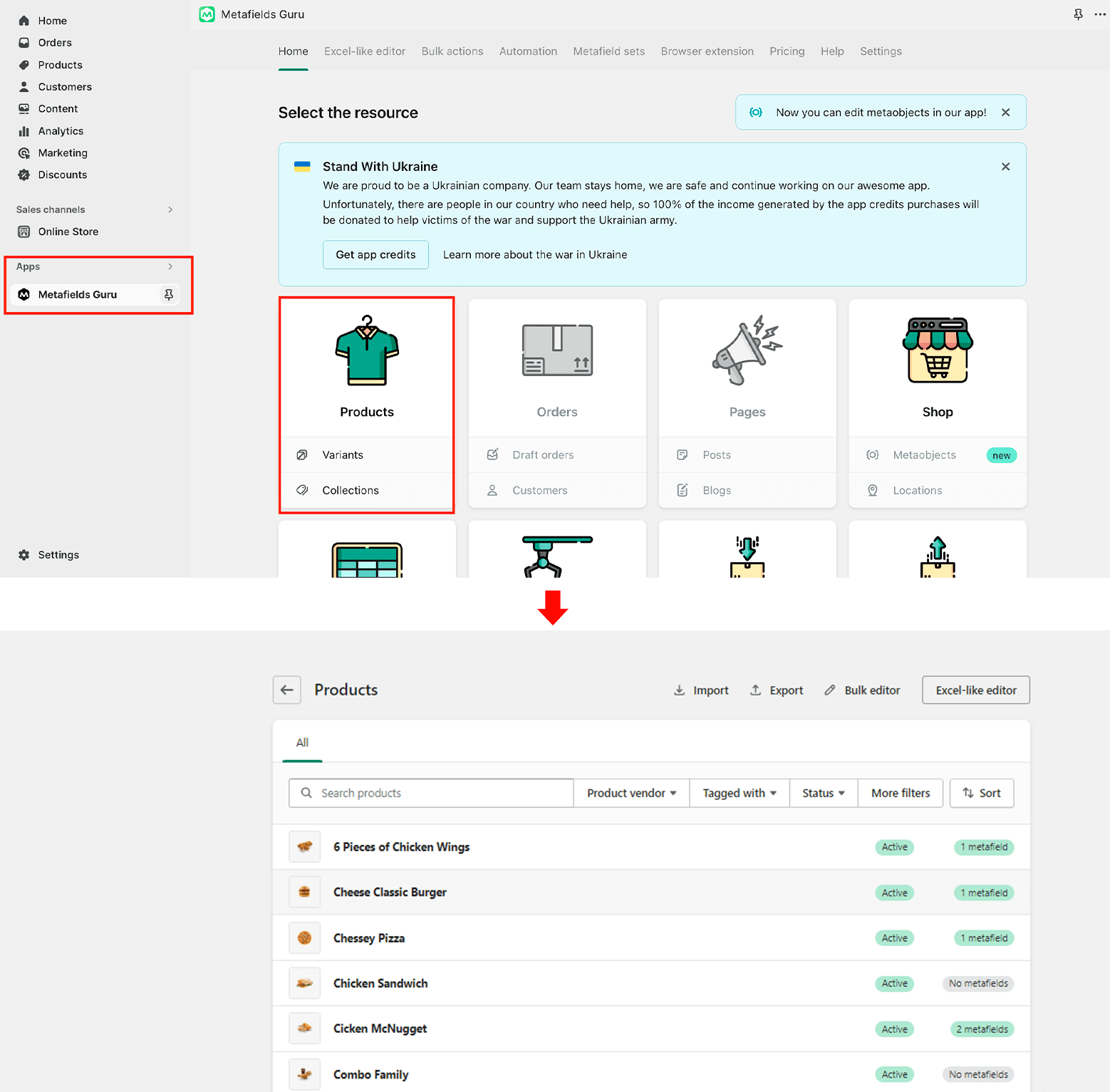Select the Shop storefront resource card

pos(938,368)
